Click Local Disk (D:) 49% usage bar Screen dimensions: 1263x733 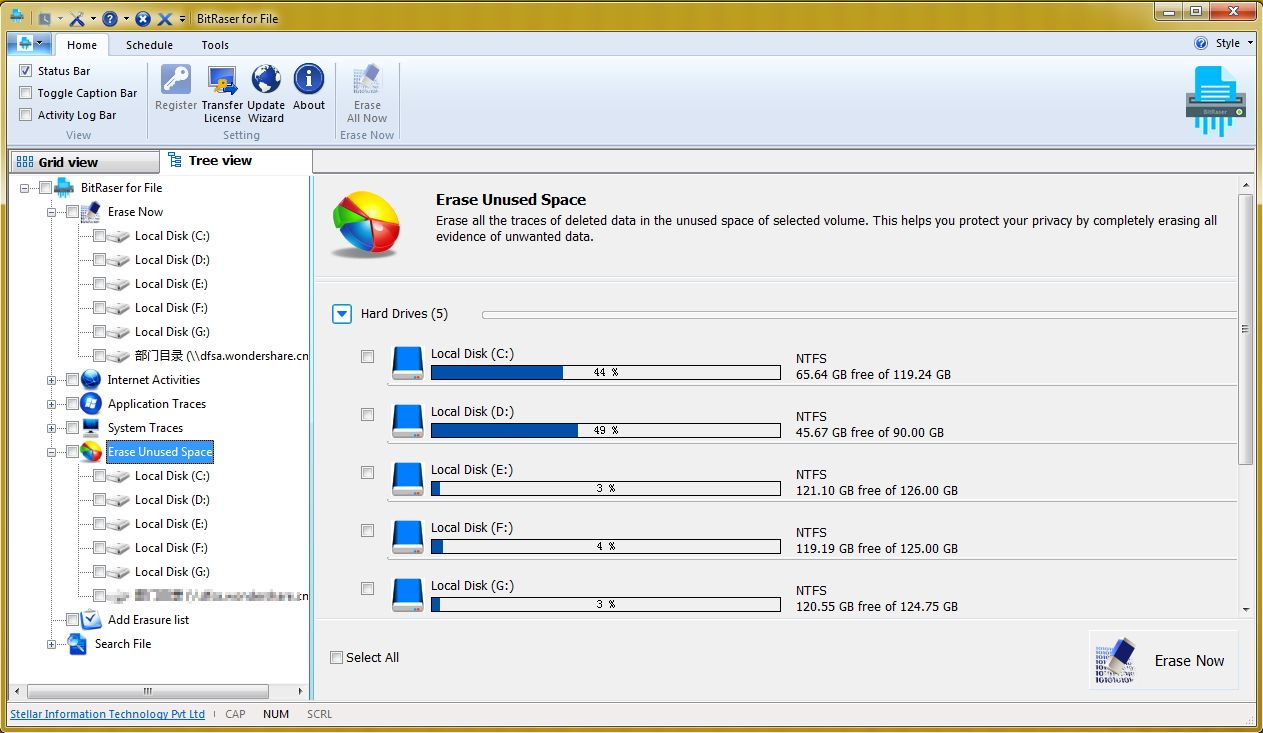605,431
